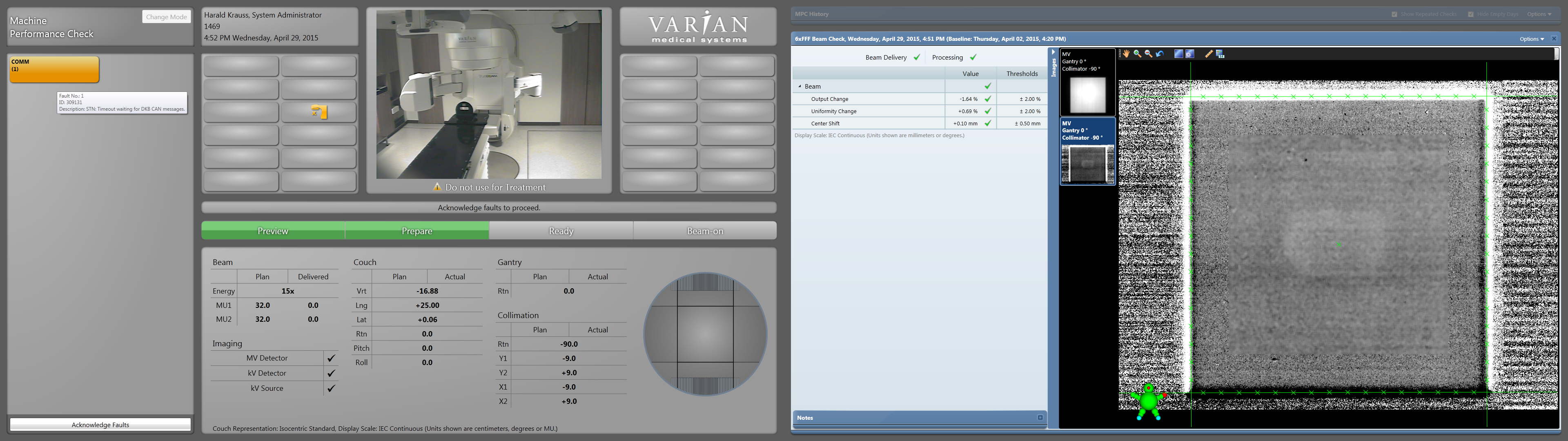Image resolution: width=1568 pixels, height=441 pixels.
Task: Open window level settings gear icon
Action: tap(1190, 54)
